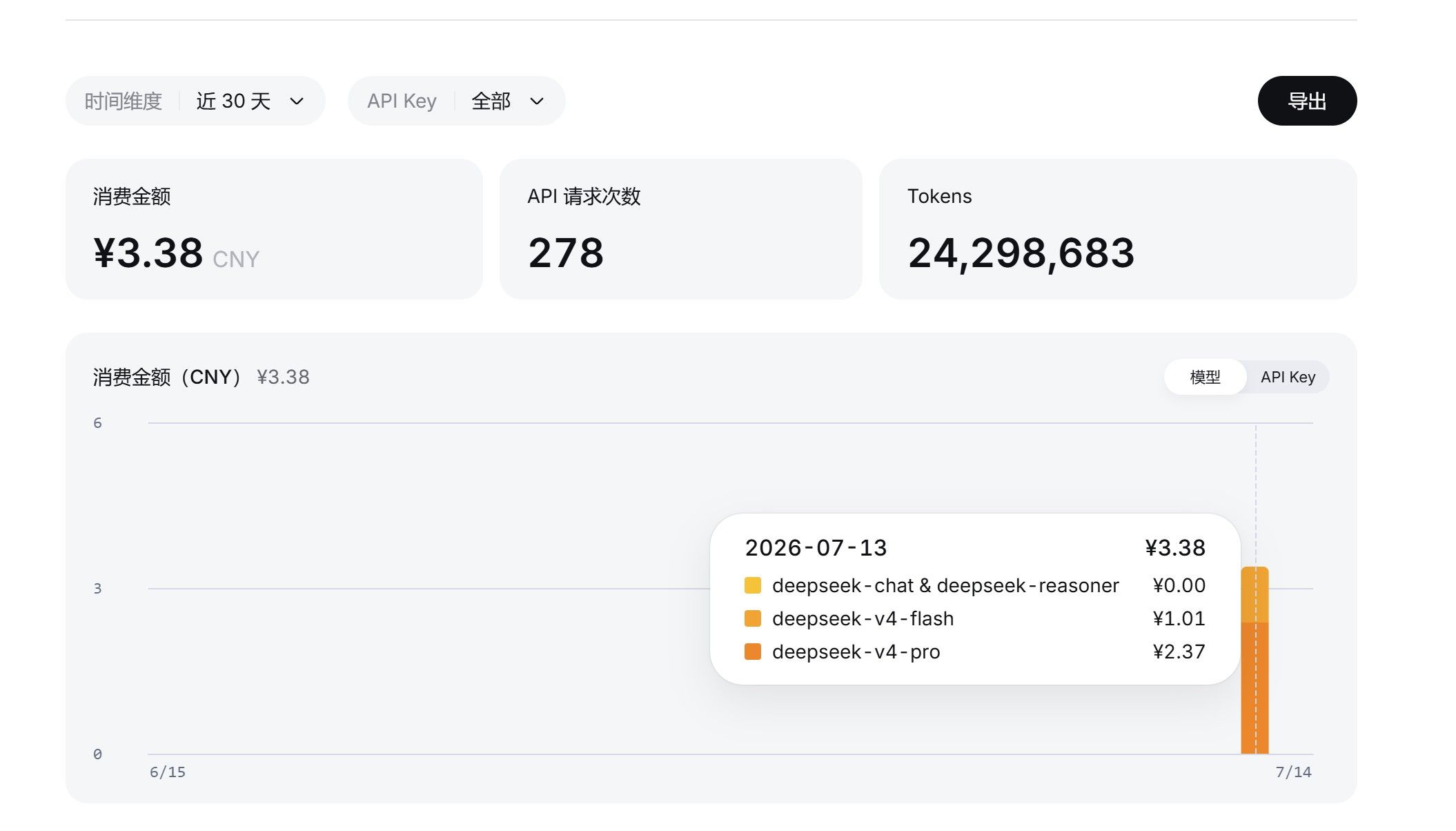This screenshot has height=831, width=1456.
Task: Click the chevron beside 全部
Action: (x=537, y=101)
